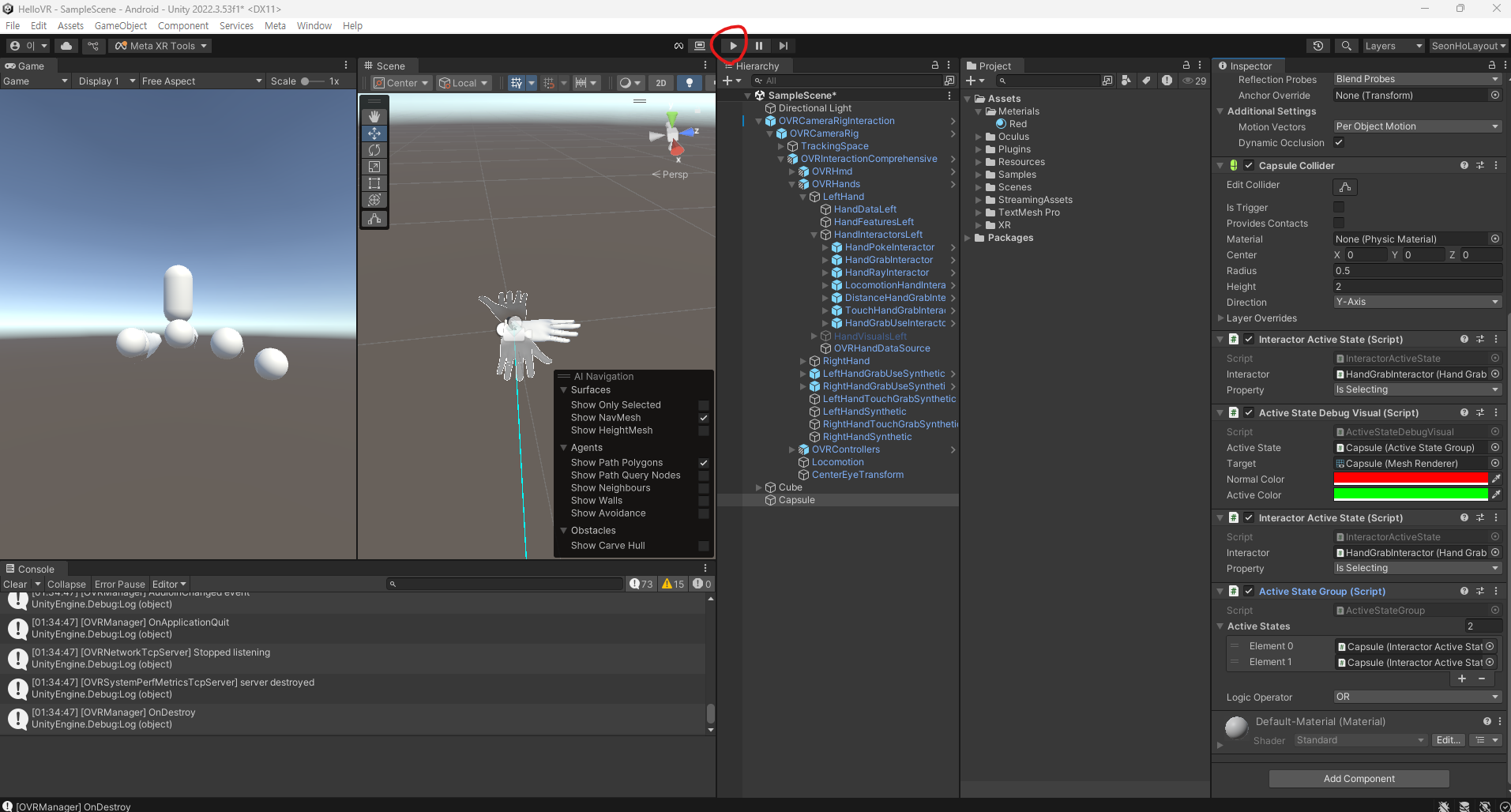Open Capsule Collider help icon
1511x812 pixels.
[x=1464, y=165]
